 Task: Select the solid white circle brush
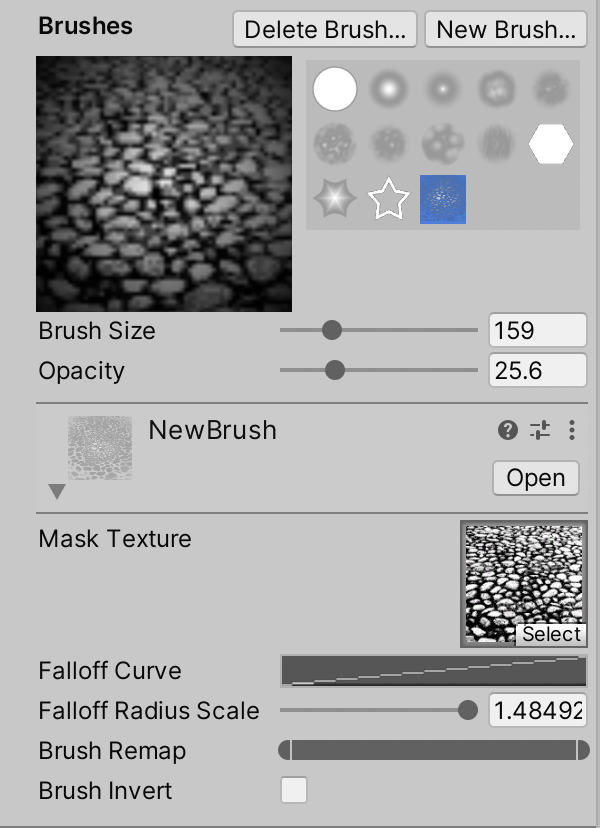point(334,89)
